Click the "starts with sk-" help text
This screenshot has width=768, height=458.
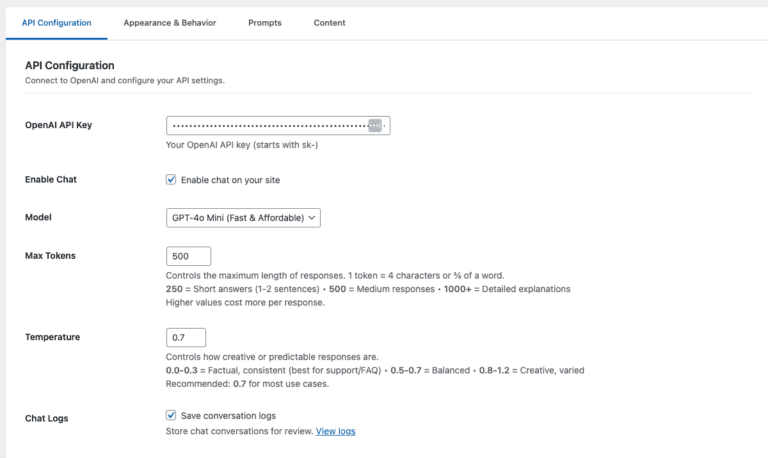coord(242,145)
